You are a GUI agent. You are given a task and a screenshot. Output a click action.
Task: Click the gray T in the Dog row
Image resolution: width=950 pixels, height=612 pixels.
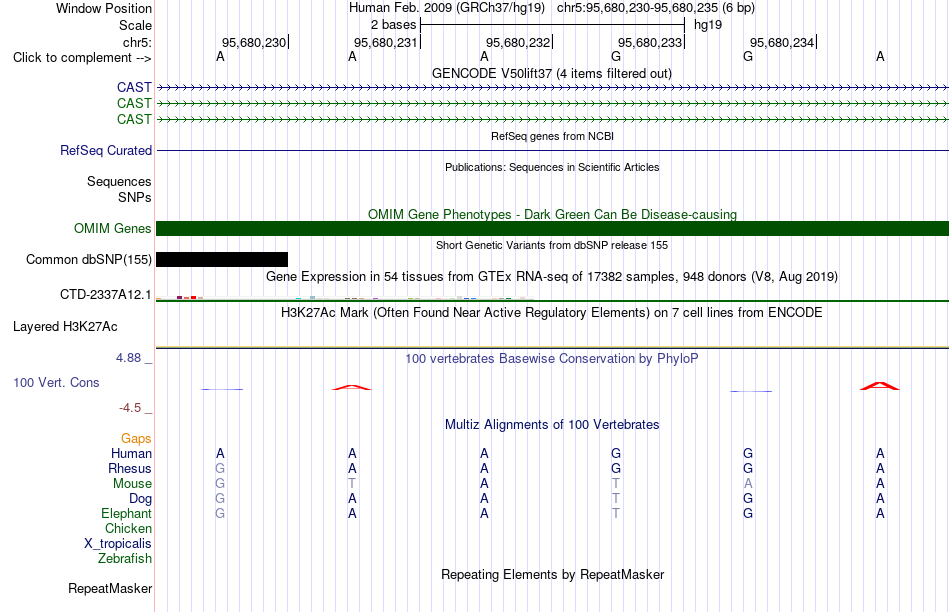(616, 498)
